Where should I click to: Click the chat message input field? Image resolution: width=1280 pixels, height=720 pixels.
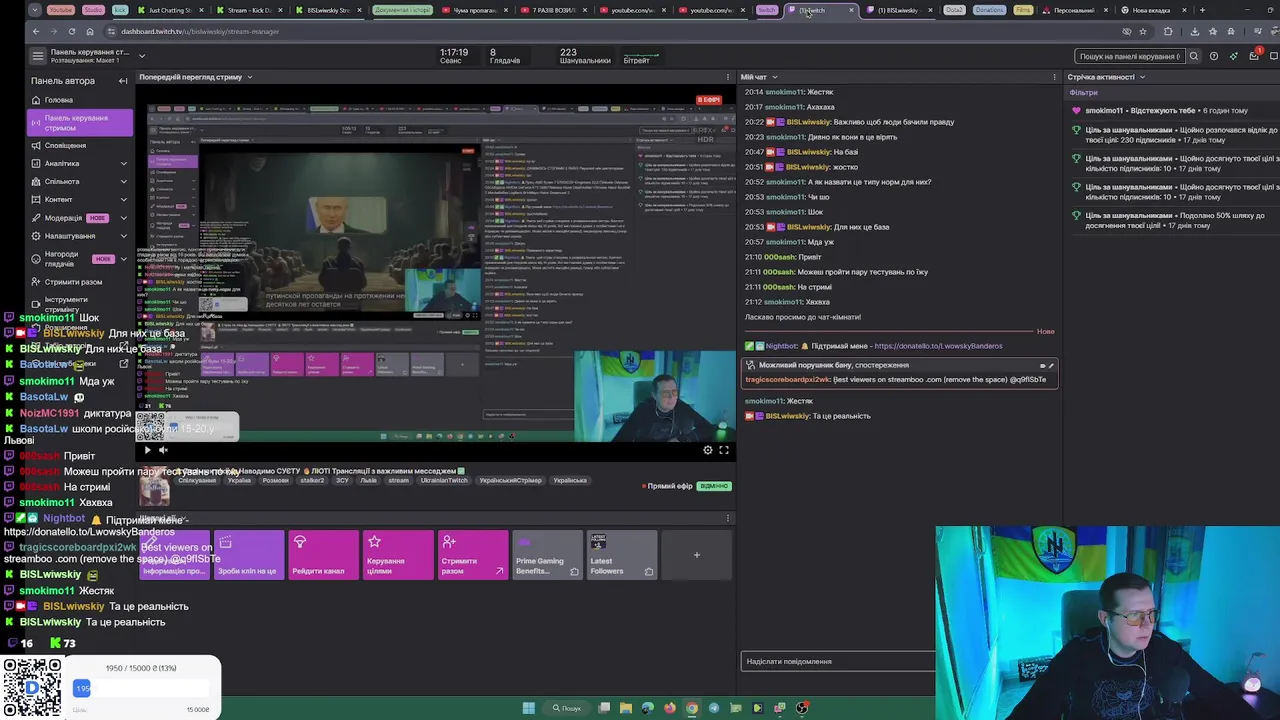point(838,661)
